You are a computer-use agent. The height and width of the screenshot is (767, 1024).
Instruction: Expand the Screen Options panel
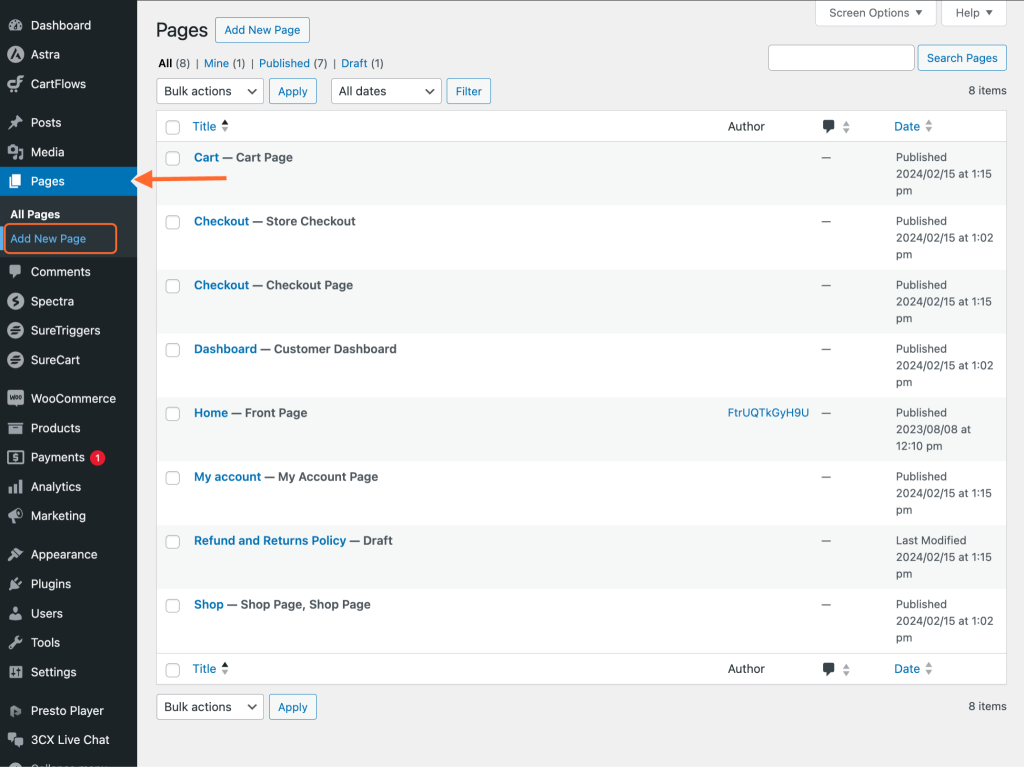(876, 13)
